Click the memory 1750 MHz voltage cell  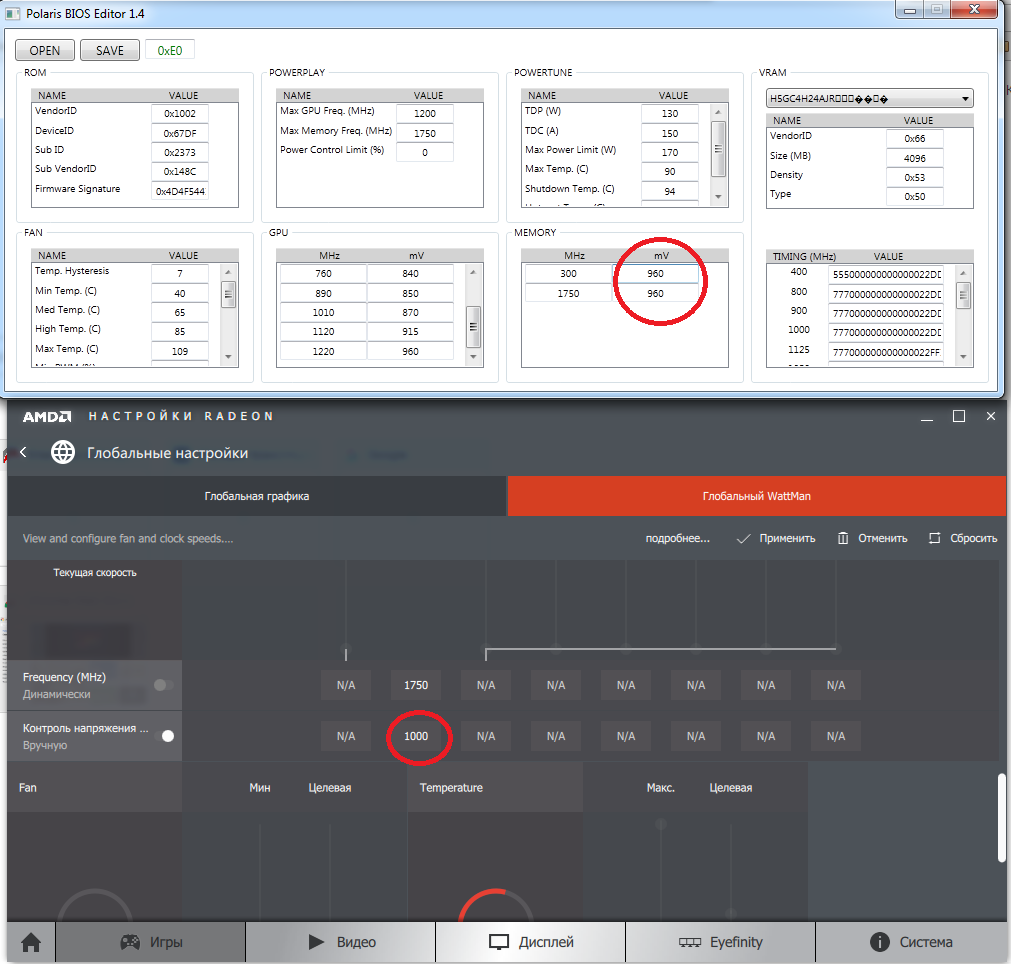pos(655,293)
